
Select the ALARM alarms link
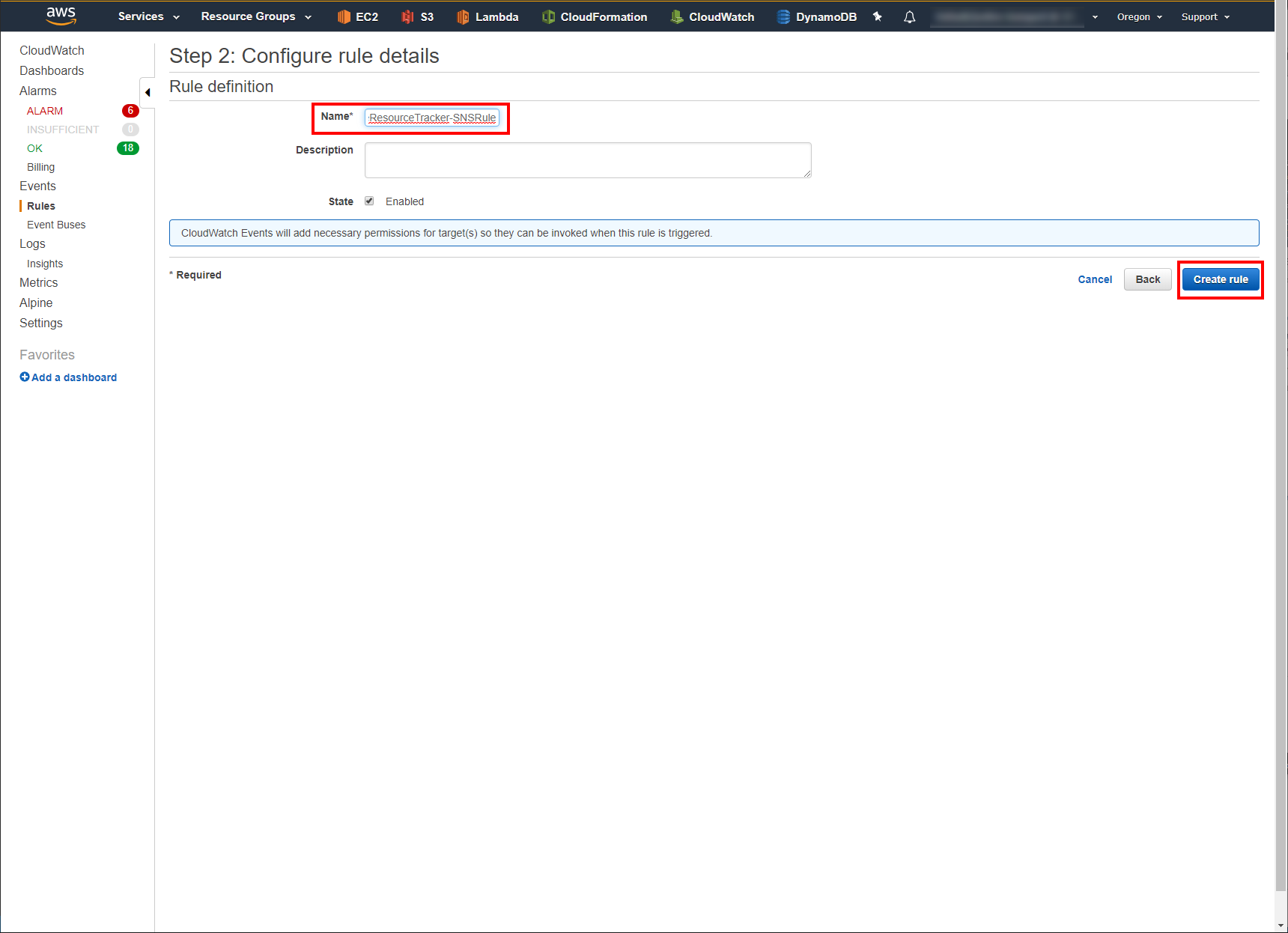[44, 110]
